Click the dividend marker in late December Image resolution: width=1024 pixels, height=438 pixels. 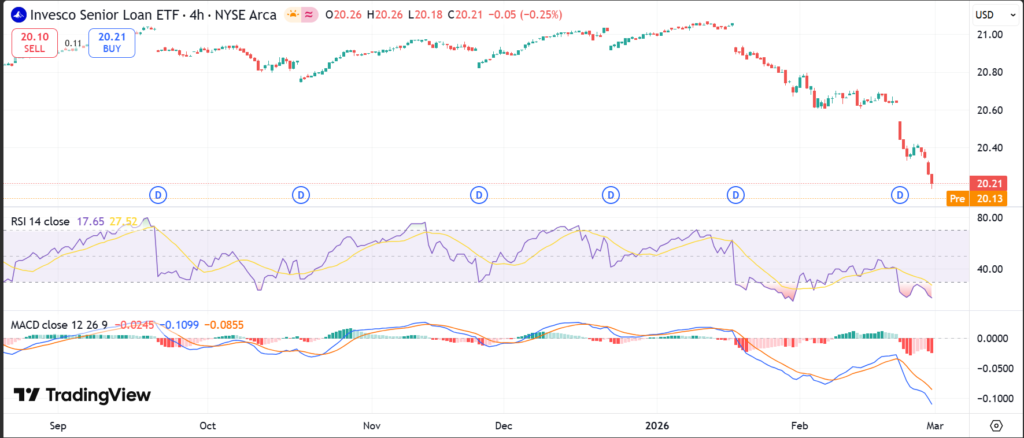(610, 194)
